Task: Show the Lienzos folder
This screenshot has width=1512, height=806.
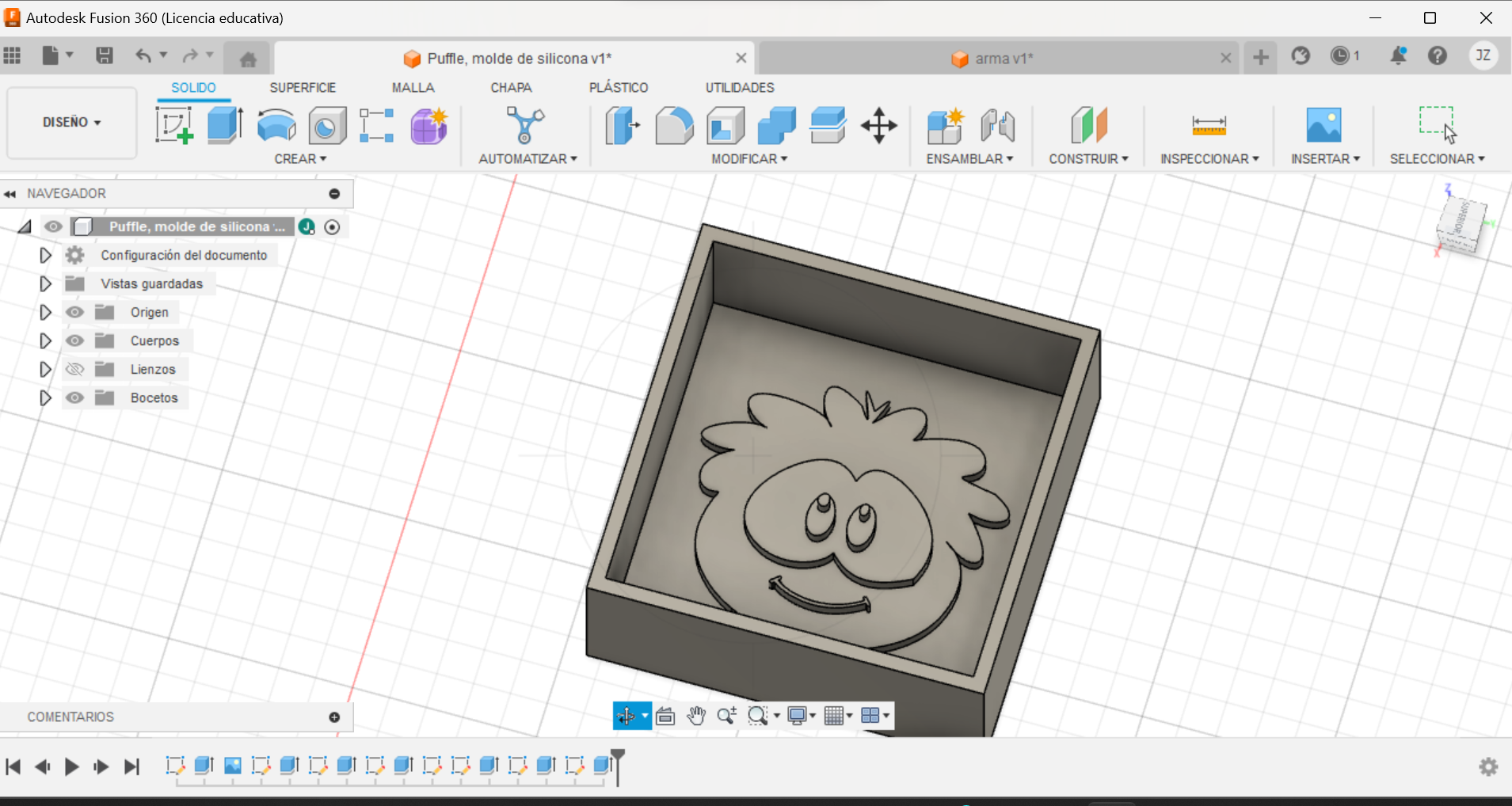Action: (74, 369)
